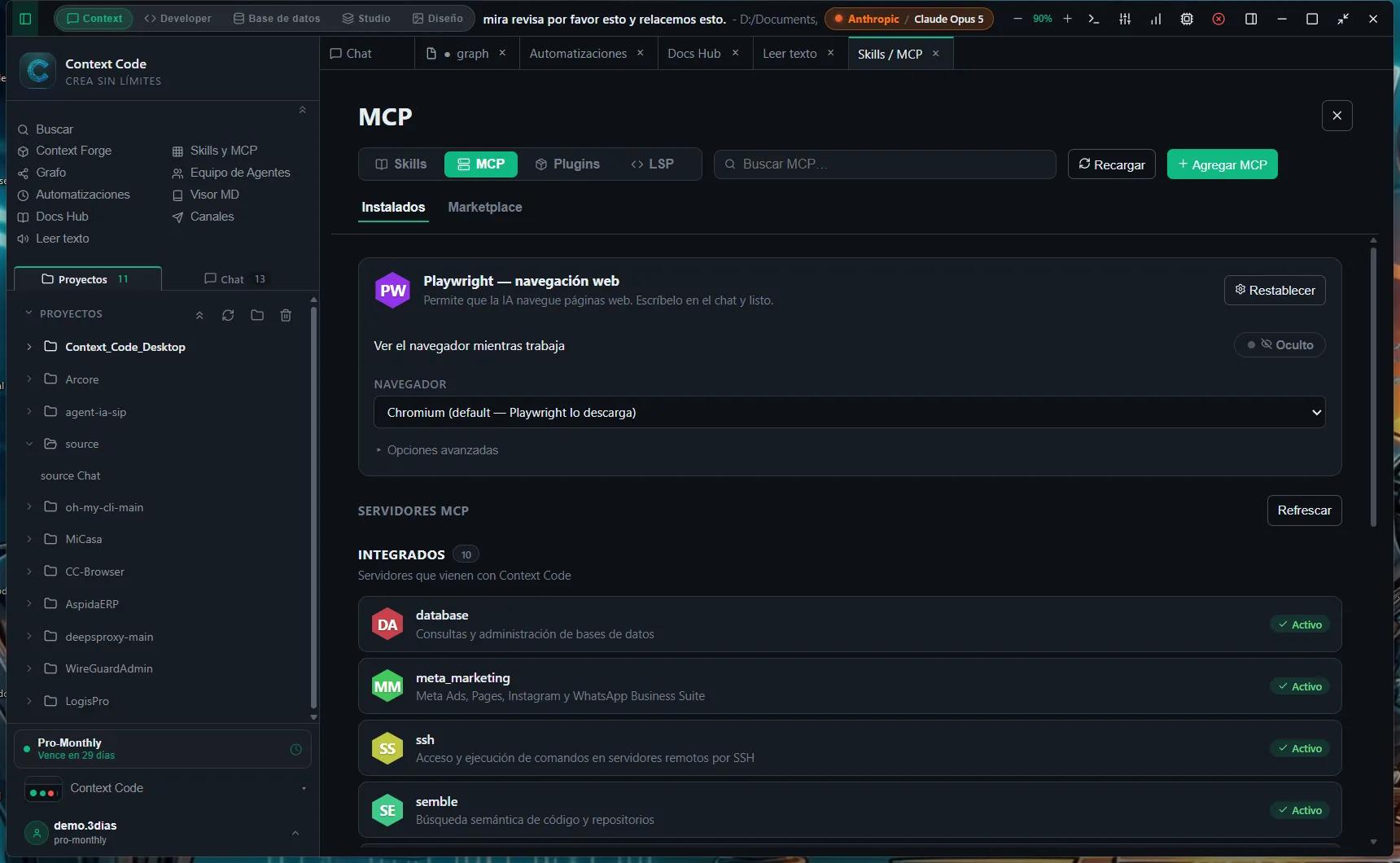The image size is (1400, 863).
Task: Click the Recargar button
Action: coord(1112,164)
